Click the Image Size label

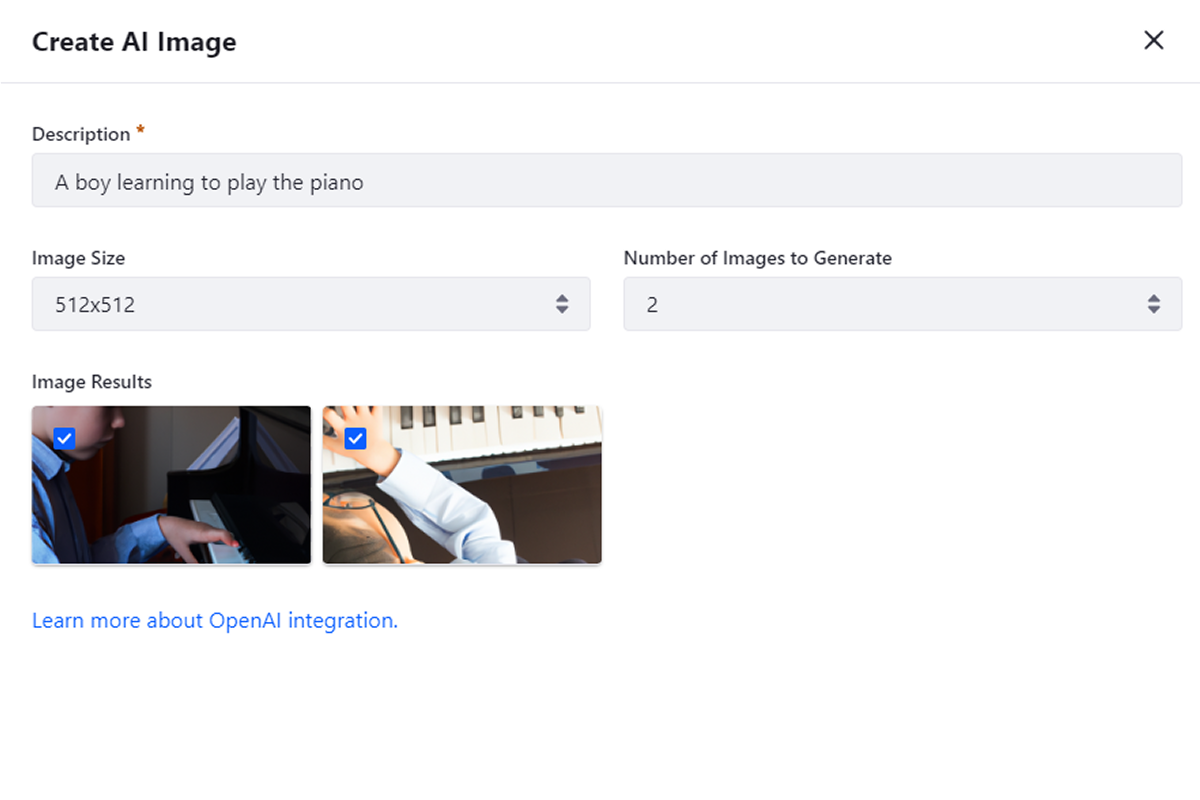[78, 258]
